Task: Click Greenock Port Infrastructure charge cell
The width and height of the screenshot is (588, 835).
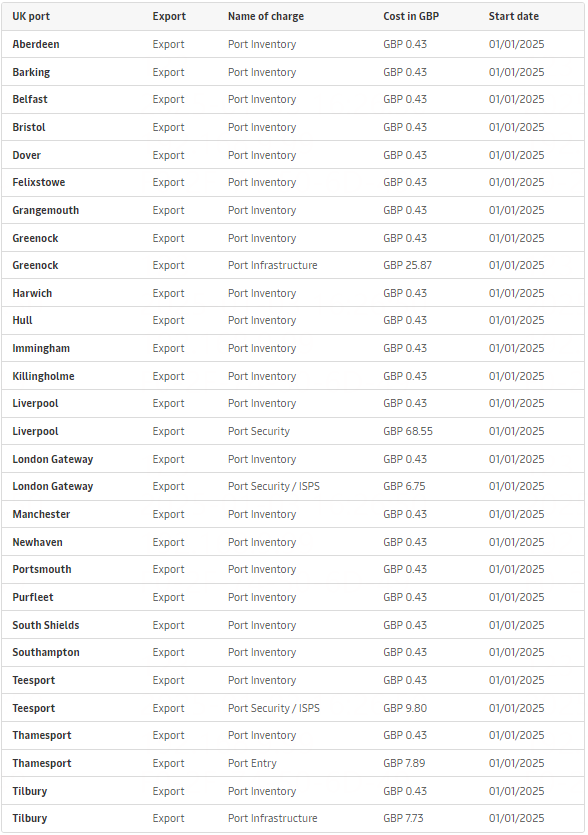Action: tap(272, 265)
